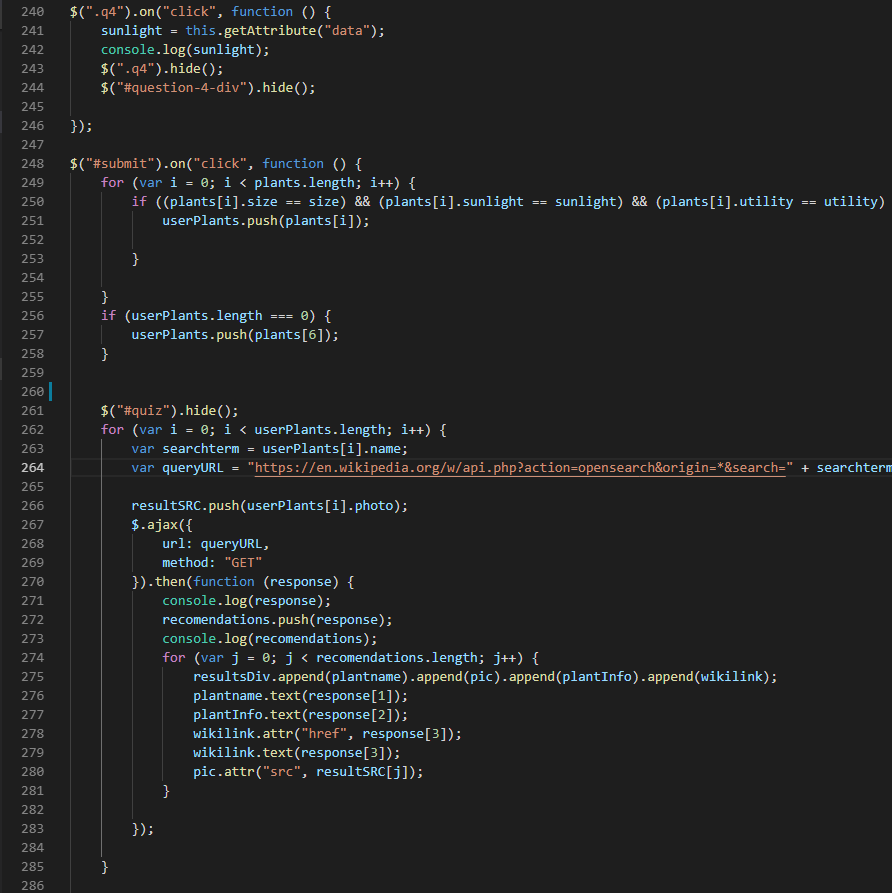Image resolution: width=892 pixels, height=893 pixels.
Task: Place cursor on empty line 260
Action: [300, 392]
